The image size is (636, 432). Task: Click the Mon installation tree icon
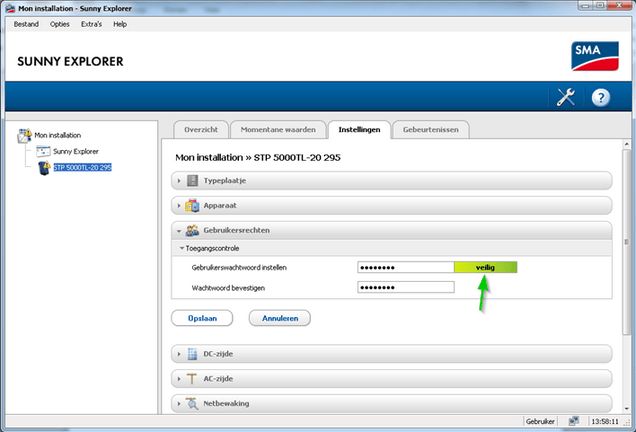tap(25, 135)
